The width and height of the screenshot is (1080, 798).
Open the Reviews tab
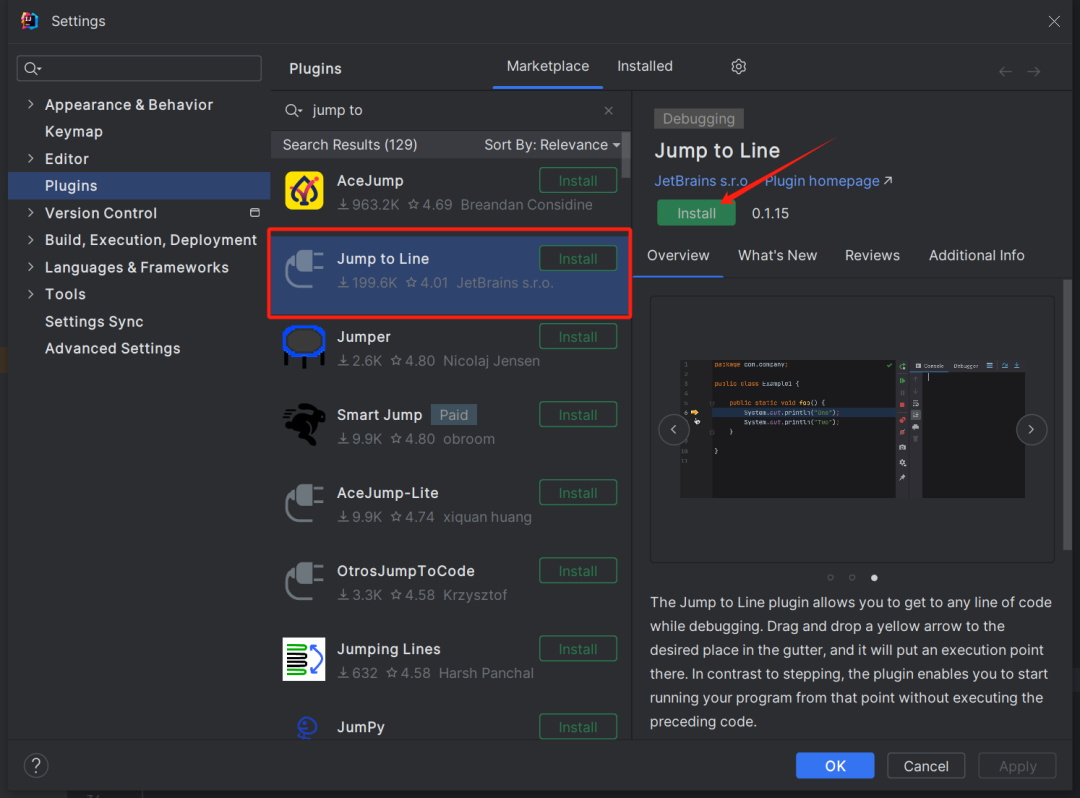871,255
